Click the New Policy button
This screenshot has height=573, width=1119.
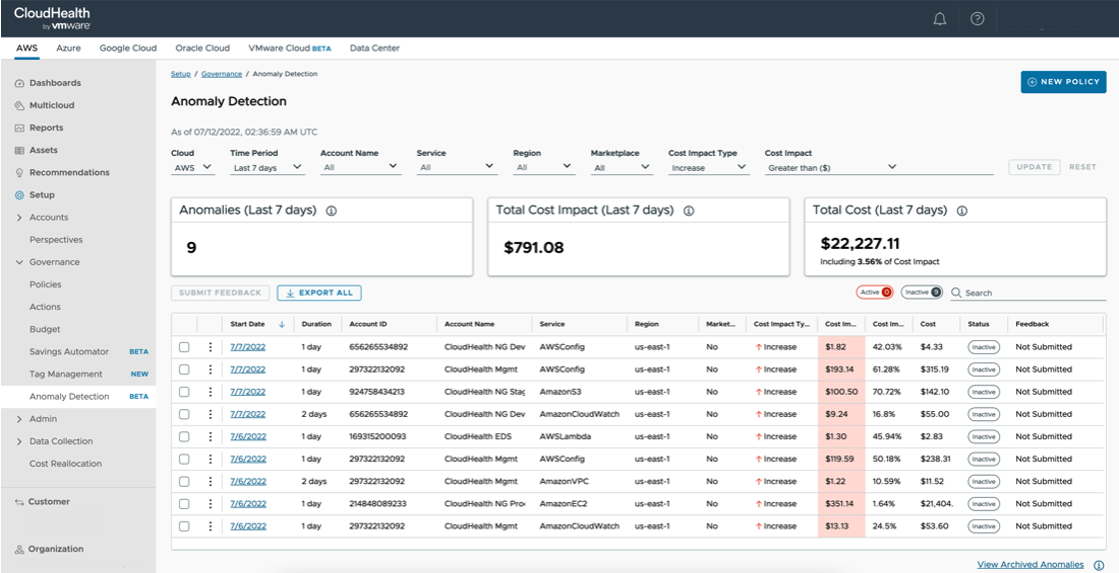pyautogui.click(x=1063, y=82)
